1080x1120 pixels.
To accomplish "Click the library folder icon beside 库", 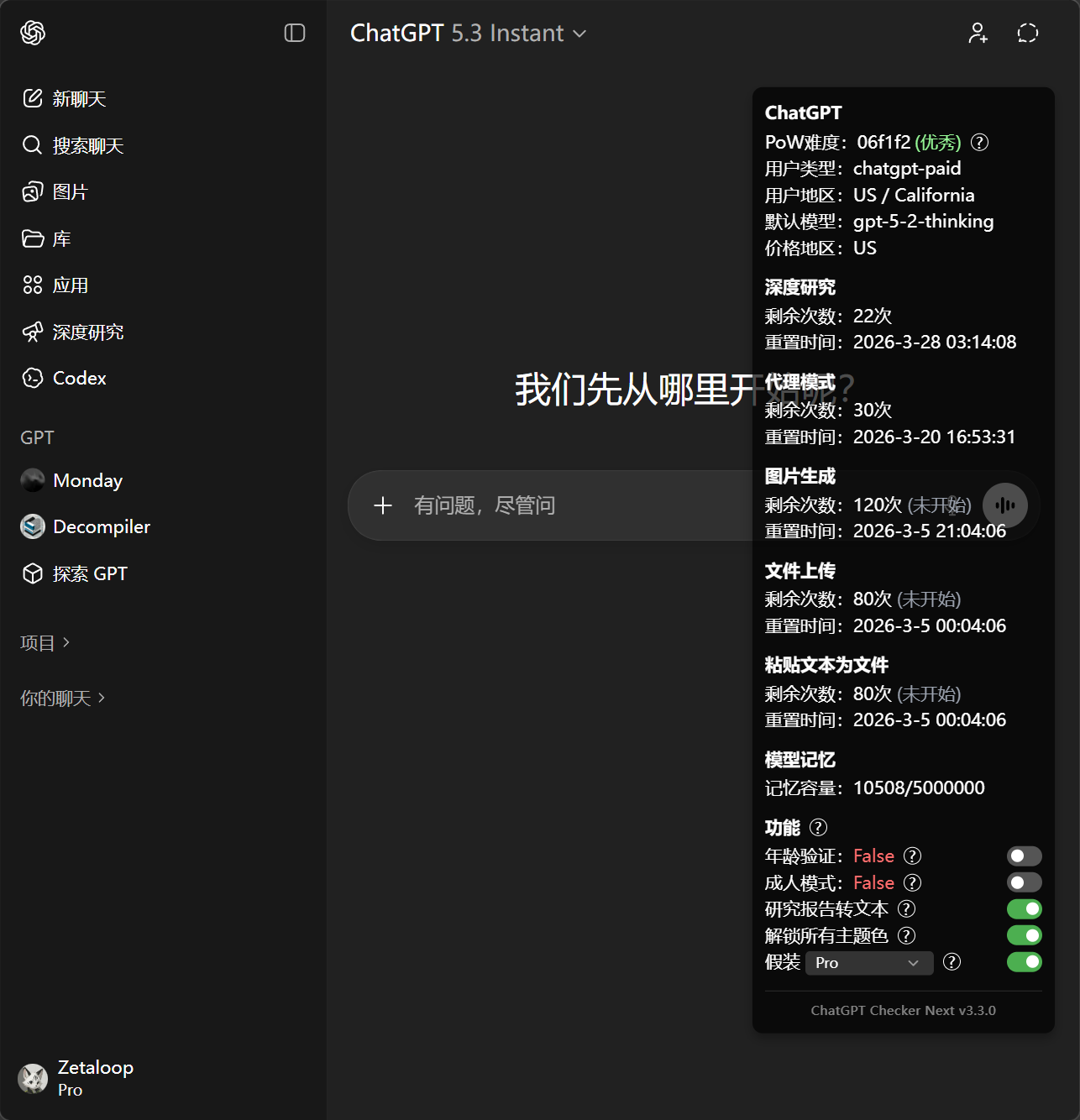I will pyautogui.click(x=32, y=238).
